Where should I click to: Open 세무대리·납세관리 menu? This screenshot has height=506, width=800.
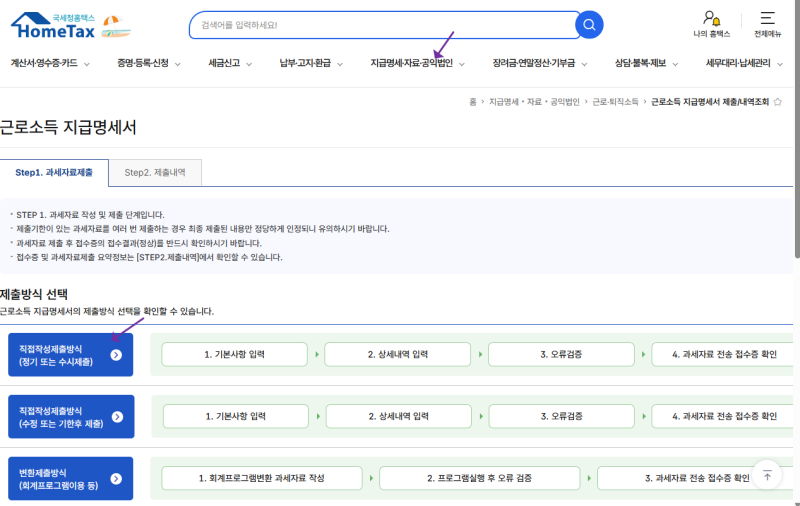pos(738,63)
